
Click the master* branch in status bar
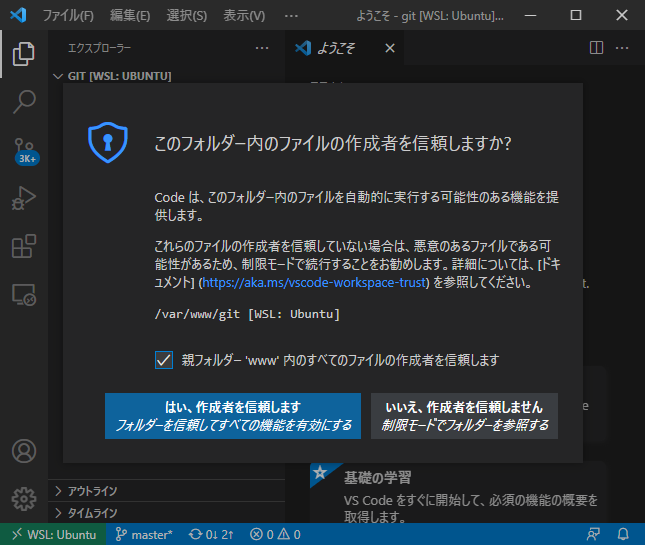(x=144, y=534)
